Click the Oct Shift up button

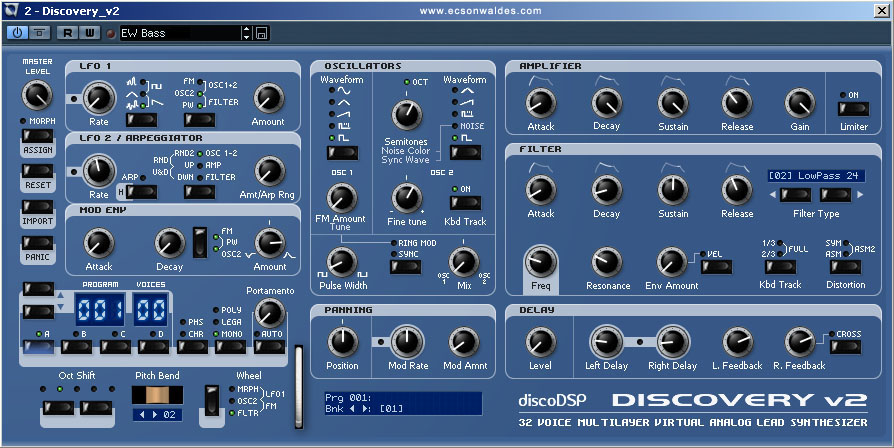pos(96,408)
